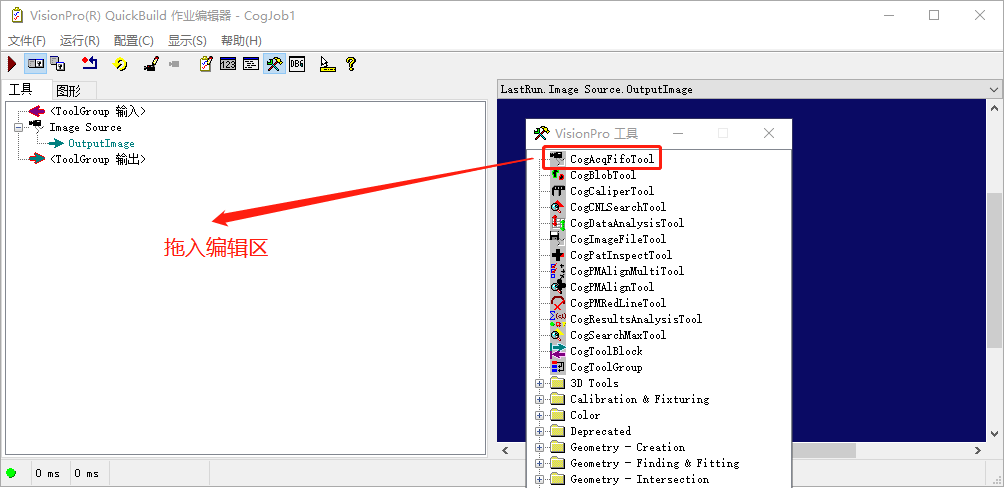Click the CogCaliperTool icon
The width and height of the screenshot is (1004, 488).
[x=558, y=191]
